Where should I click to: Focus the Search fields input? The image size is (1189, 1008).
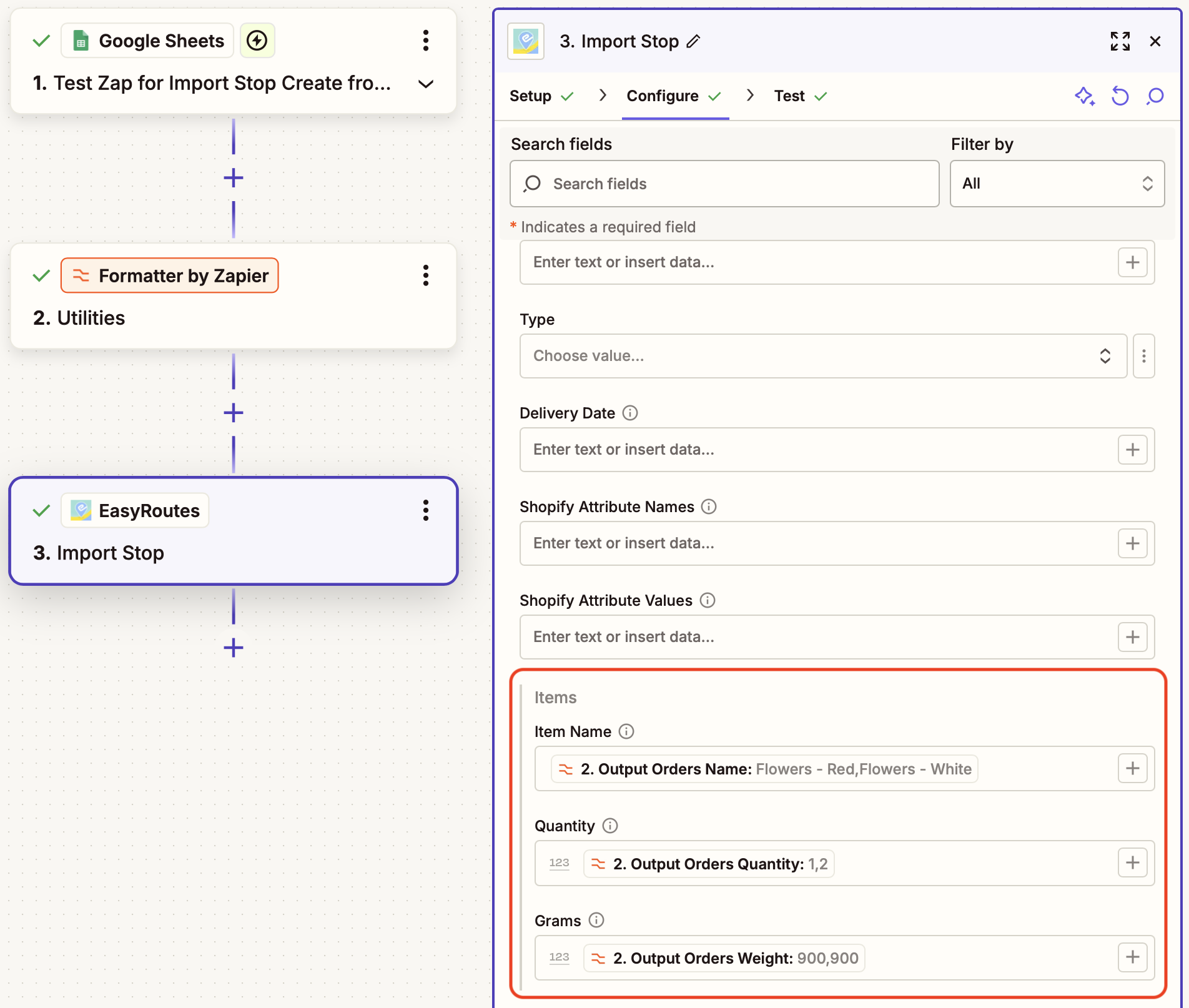[x=724, y=184]
